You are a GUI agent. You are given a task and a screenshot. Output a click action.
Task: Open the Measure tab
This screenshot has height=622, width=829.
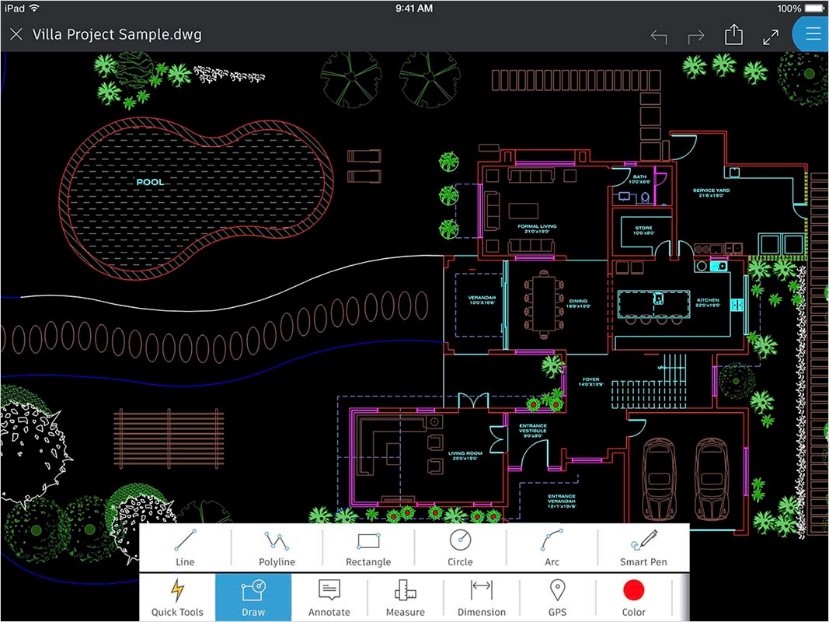point(405,597)
